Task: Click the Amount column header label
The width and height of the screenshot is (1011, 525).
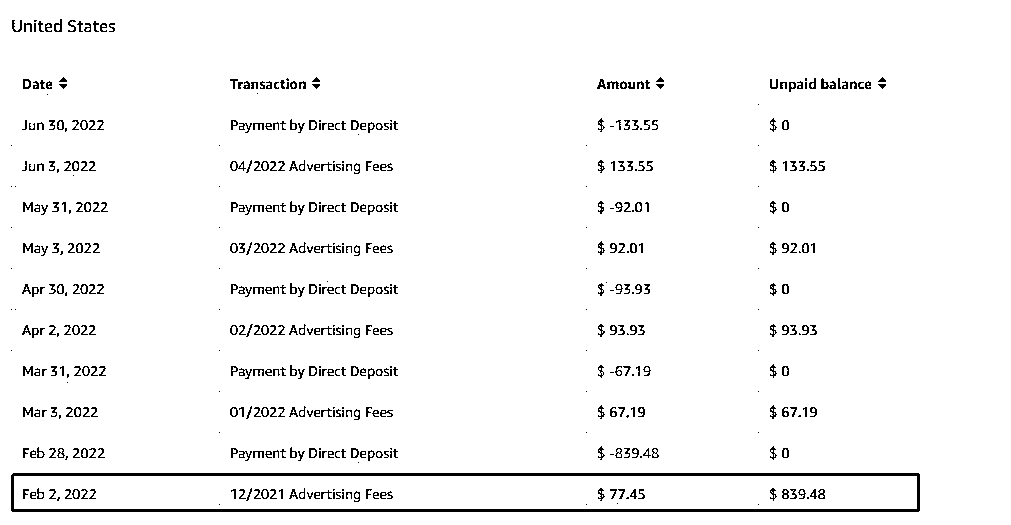Action: pos(623,84)
